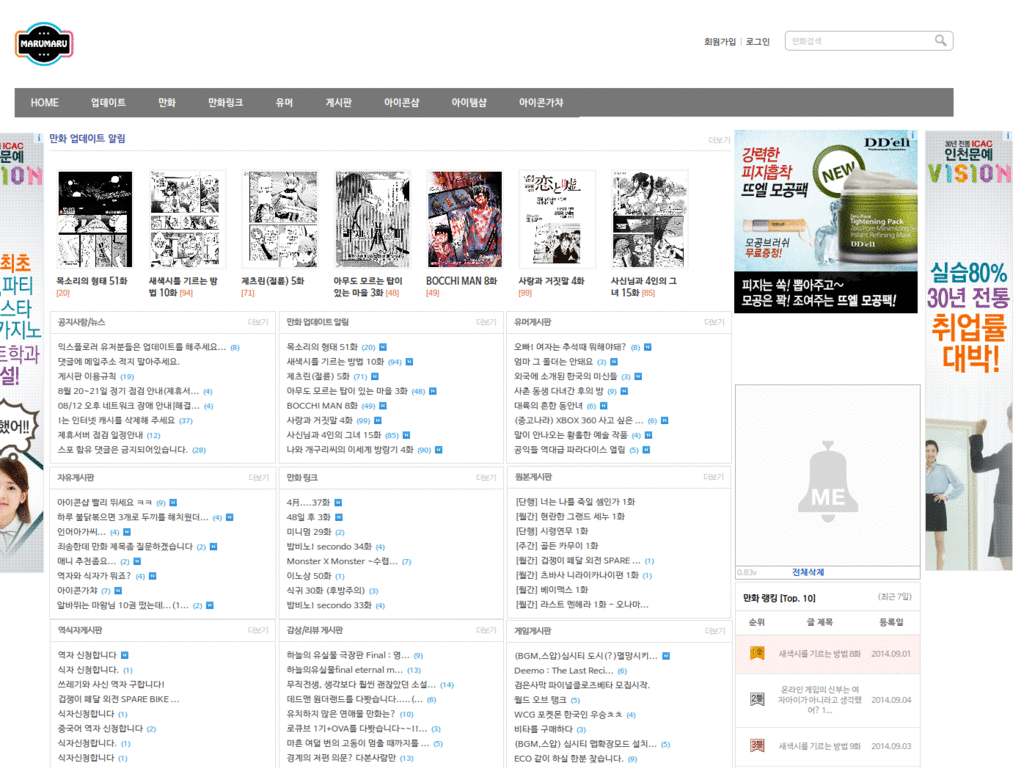The width and height of the screenshot is (1024, 768).
Task: Open 식귀 30화 (후방주의) entry
Action: pos(325,590)
